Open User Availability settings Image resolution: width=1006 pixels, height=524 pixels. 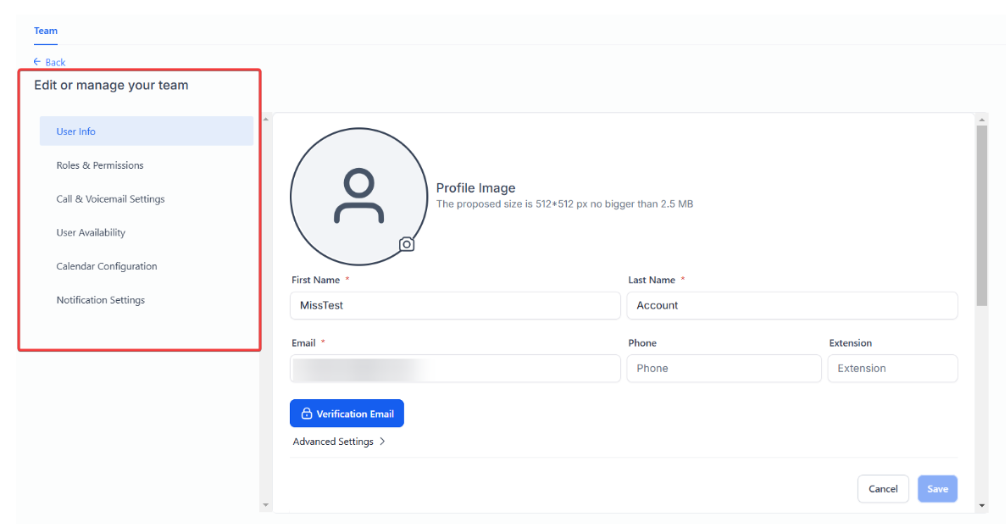[91, 233]
